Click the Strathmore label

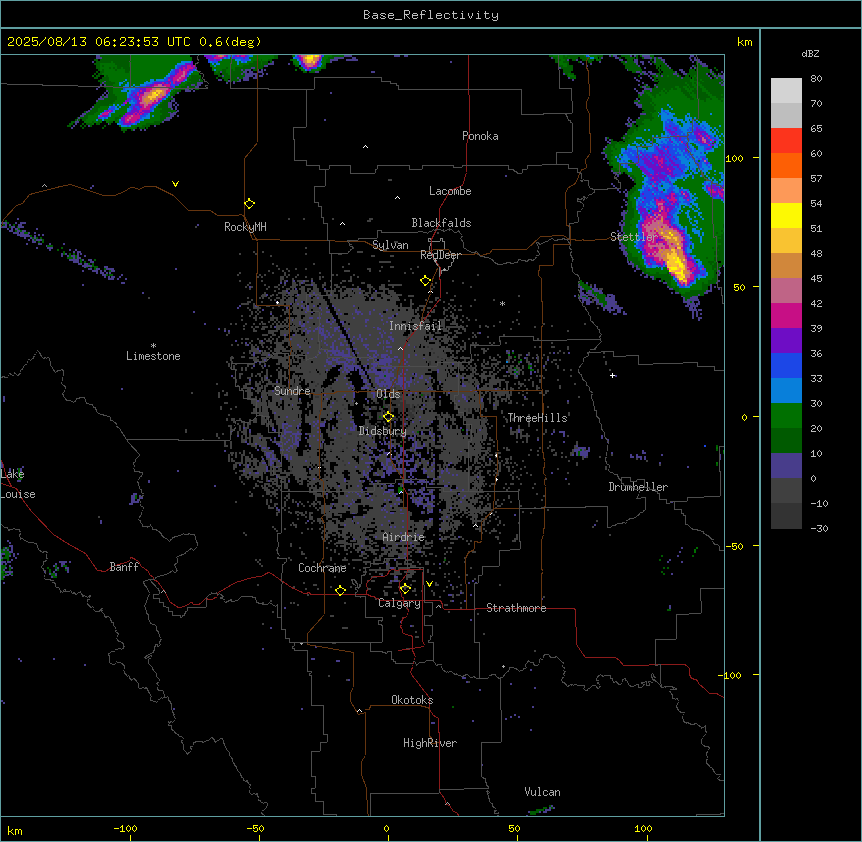pos(516,608)
